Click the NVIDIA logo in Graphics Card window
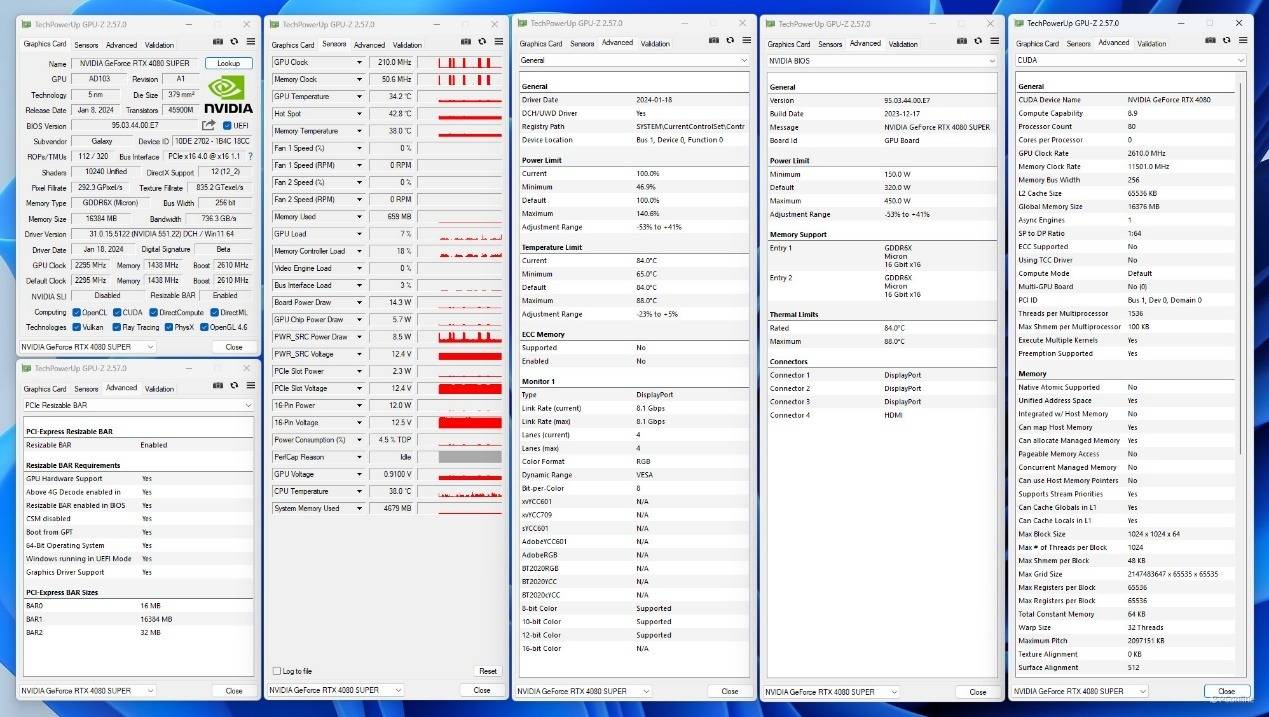Screen dimensions: 1269x717 point(229,93)
